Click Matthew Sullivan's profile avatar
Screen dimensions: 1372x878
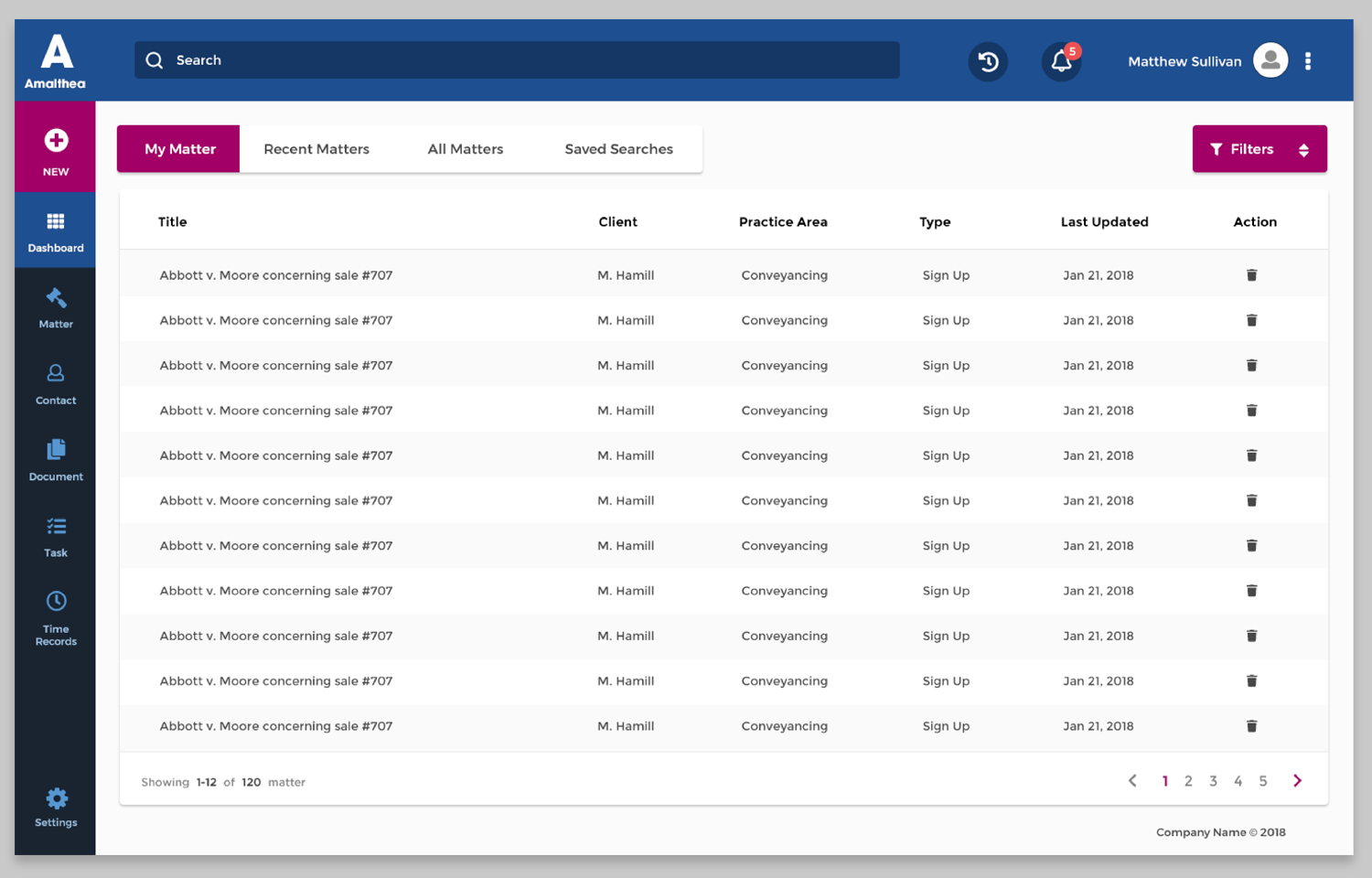tap(1270, 60)
